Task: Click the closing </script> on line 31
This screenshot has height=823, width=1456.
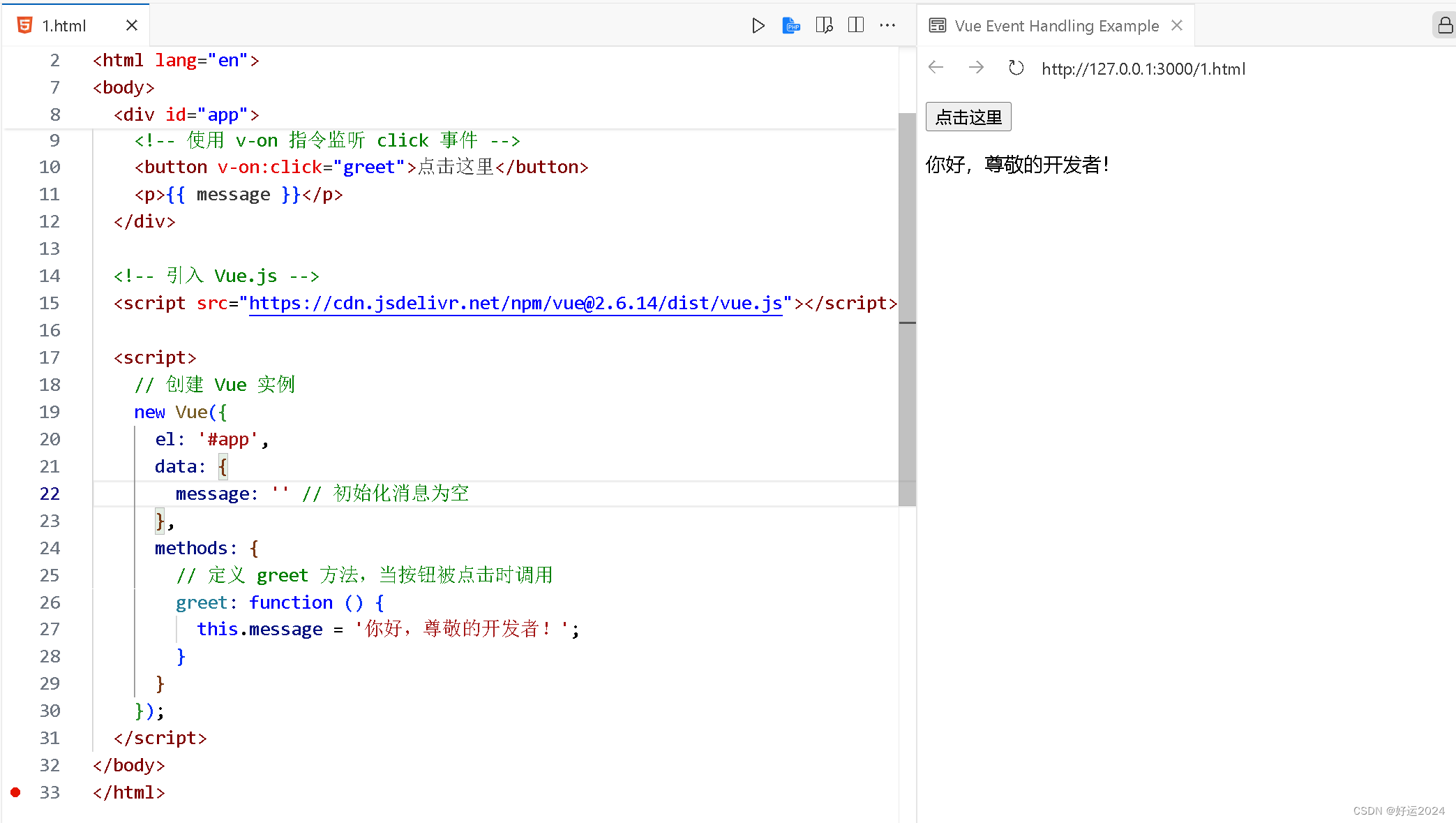Action: coord(160,738)
